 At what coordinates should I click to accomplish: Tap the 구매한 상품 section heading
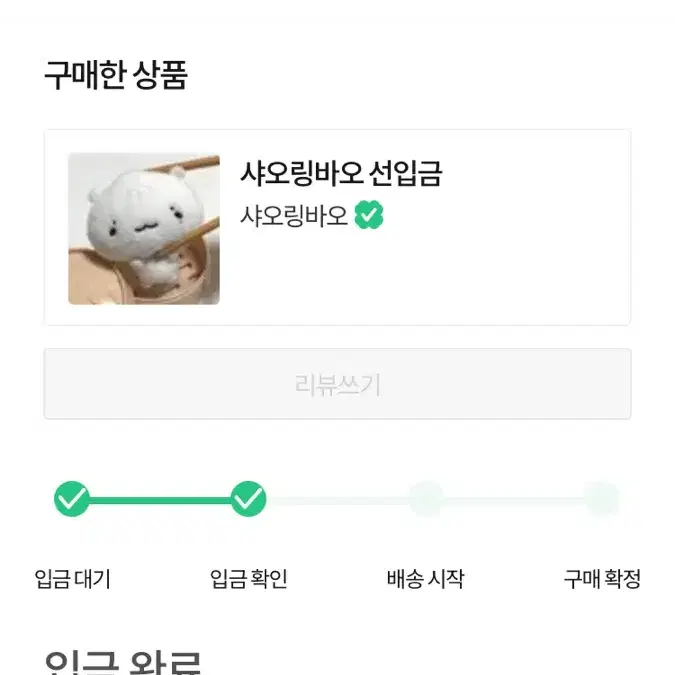pos(116,75)
